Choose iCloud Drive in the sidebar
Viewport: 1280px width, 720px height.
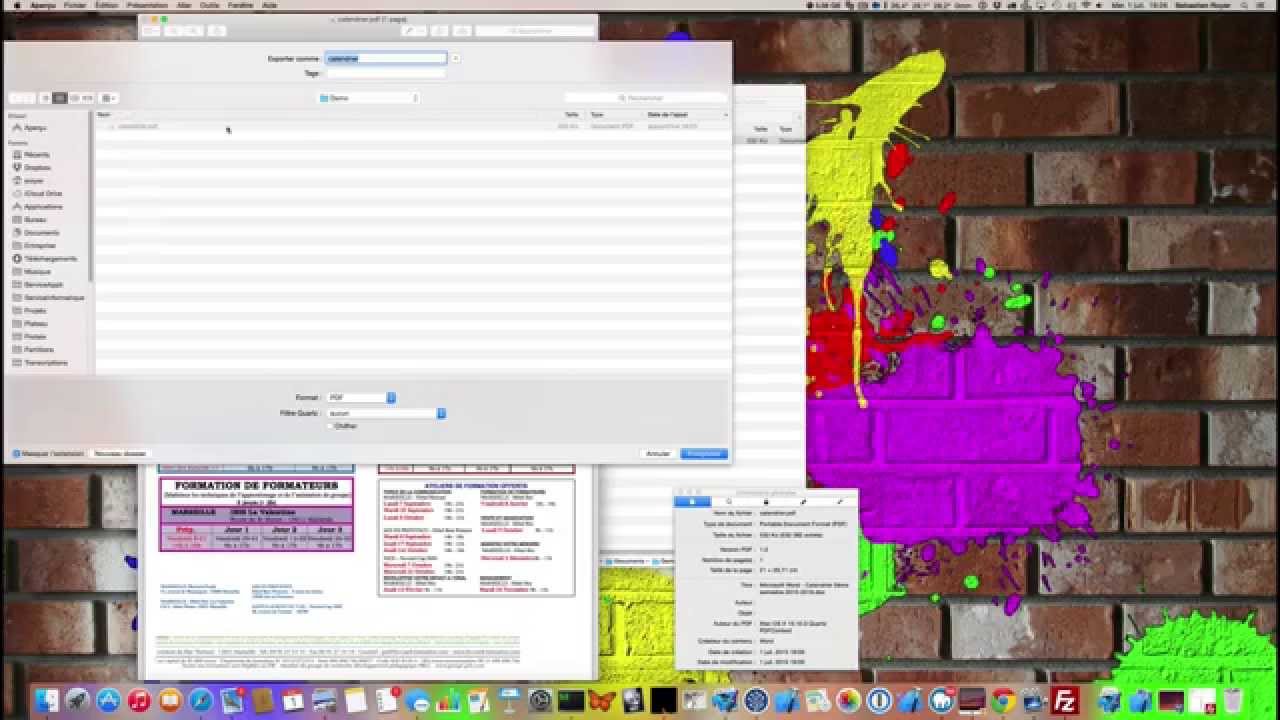(42, 194)
